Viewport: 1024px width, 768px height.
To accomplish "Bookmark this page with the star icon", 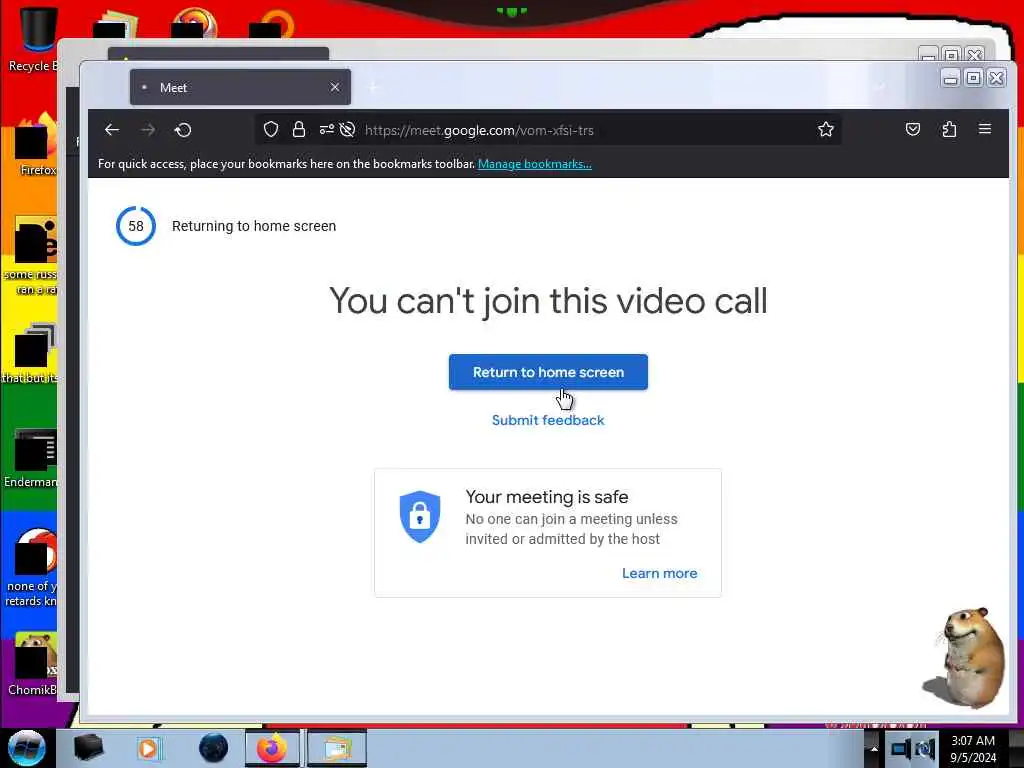I will click(825, 129).
